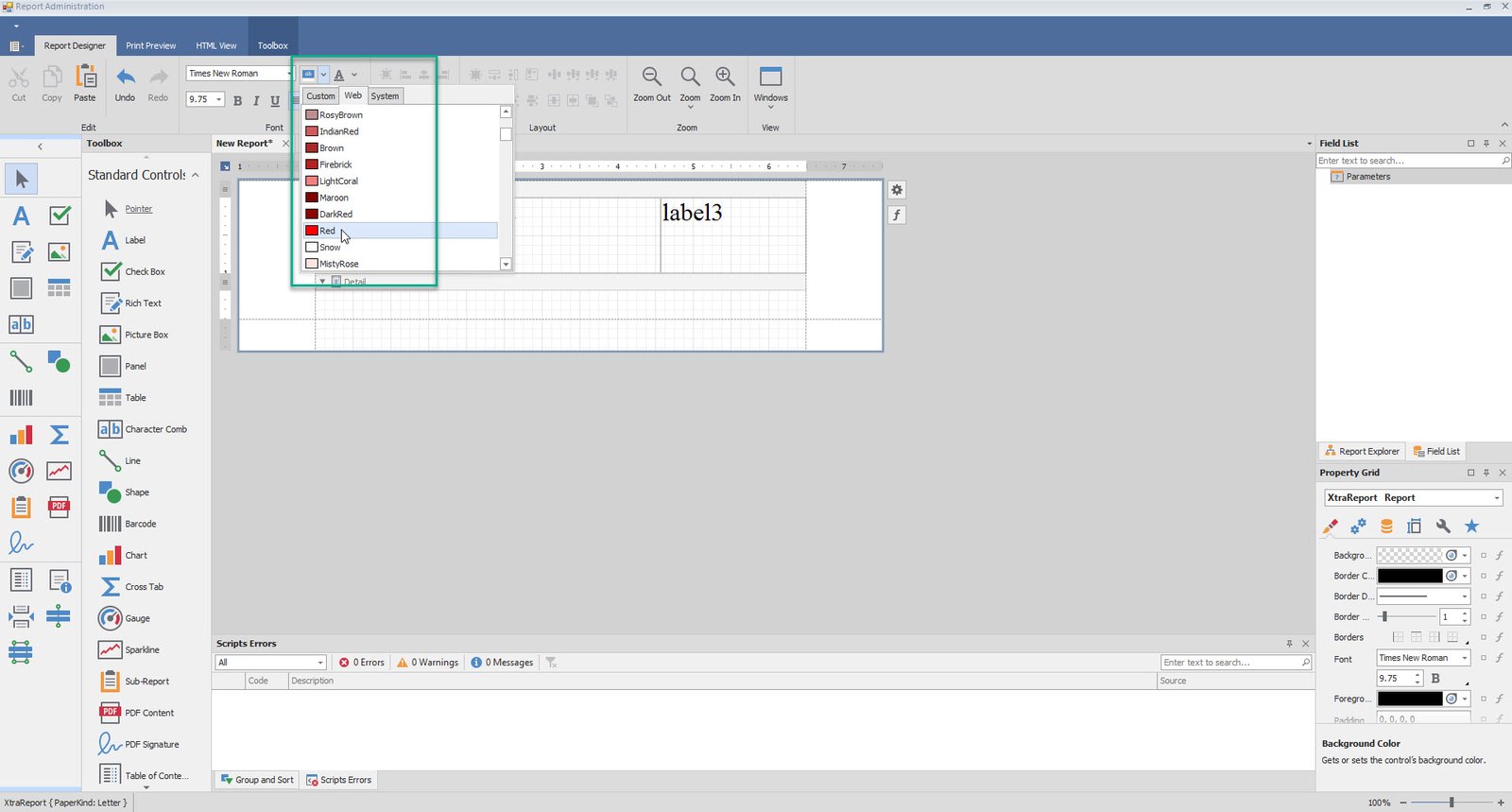Image resolution: width=1512 pixels, height=812 pixels.
Task: Open the report smart tag gear icon
Action: [897, 190]
